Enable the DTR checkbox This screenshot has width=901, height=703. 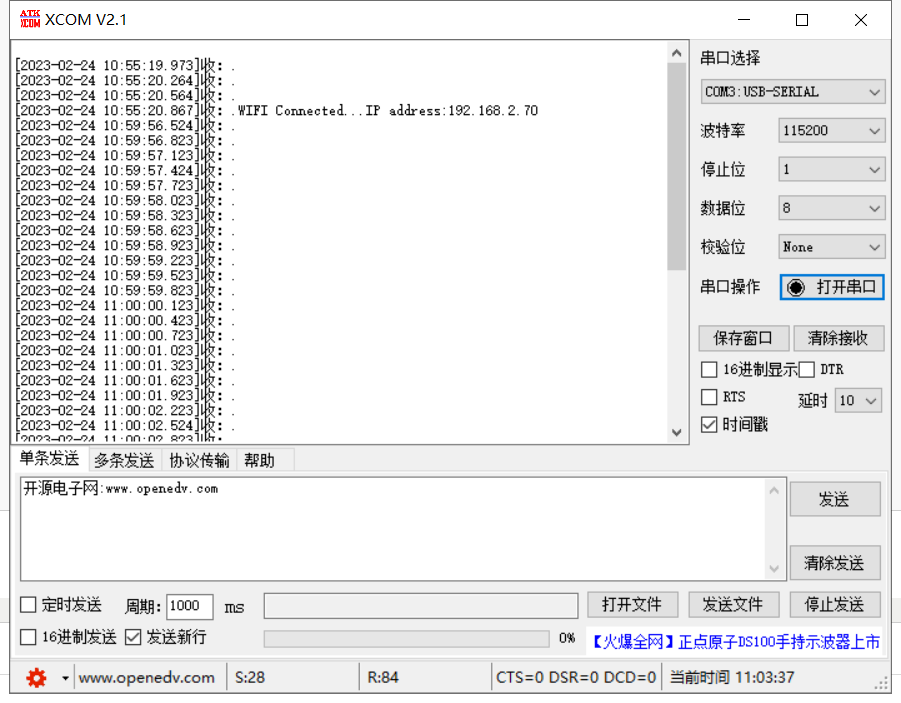(x=806, y=369)
